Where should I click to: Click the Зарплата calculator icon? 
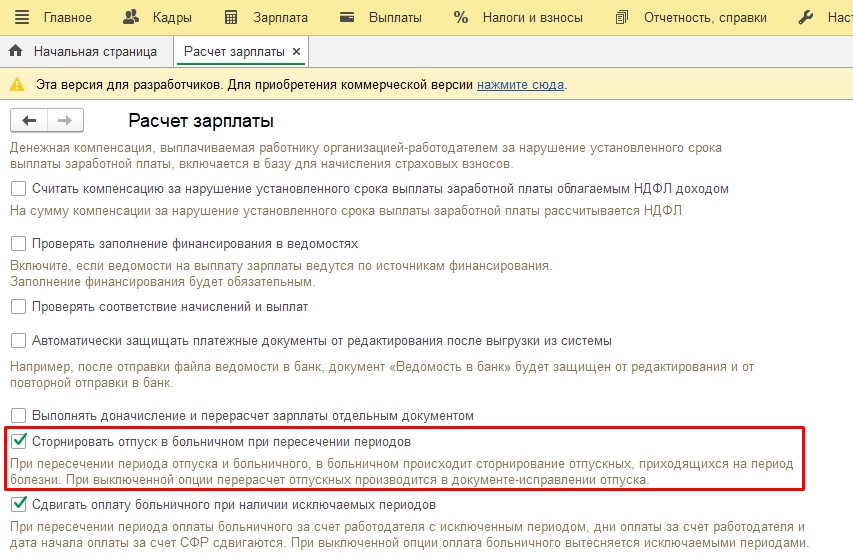tap(231, 17)
